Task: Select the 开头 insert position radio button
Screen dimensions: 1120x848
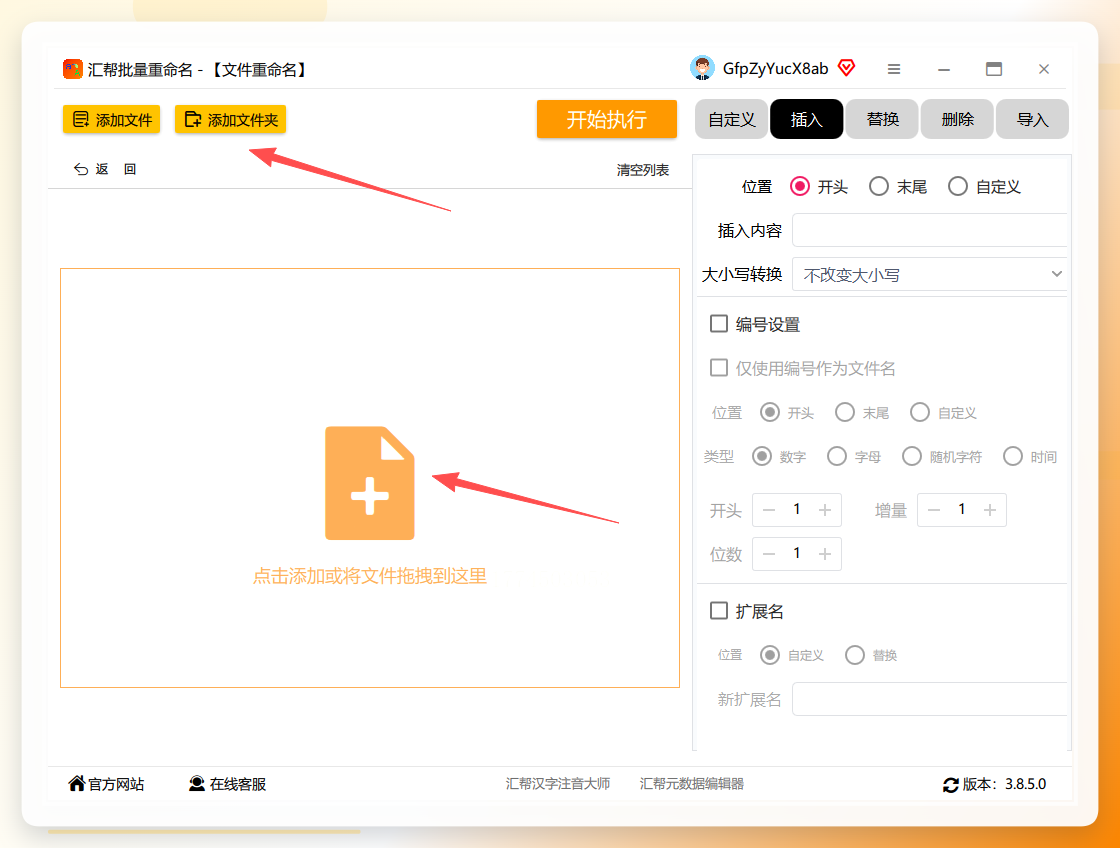Action: [x=800, y=186]
